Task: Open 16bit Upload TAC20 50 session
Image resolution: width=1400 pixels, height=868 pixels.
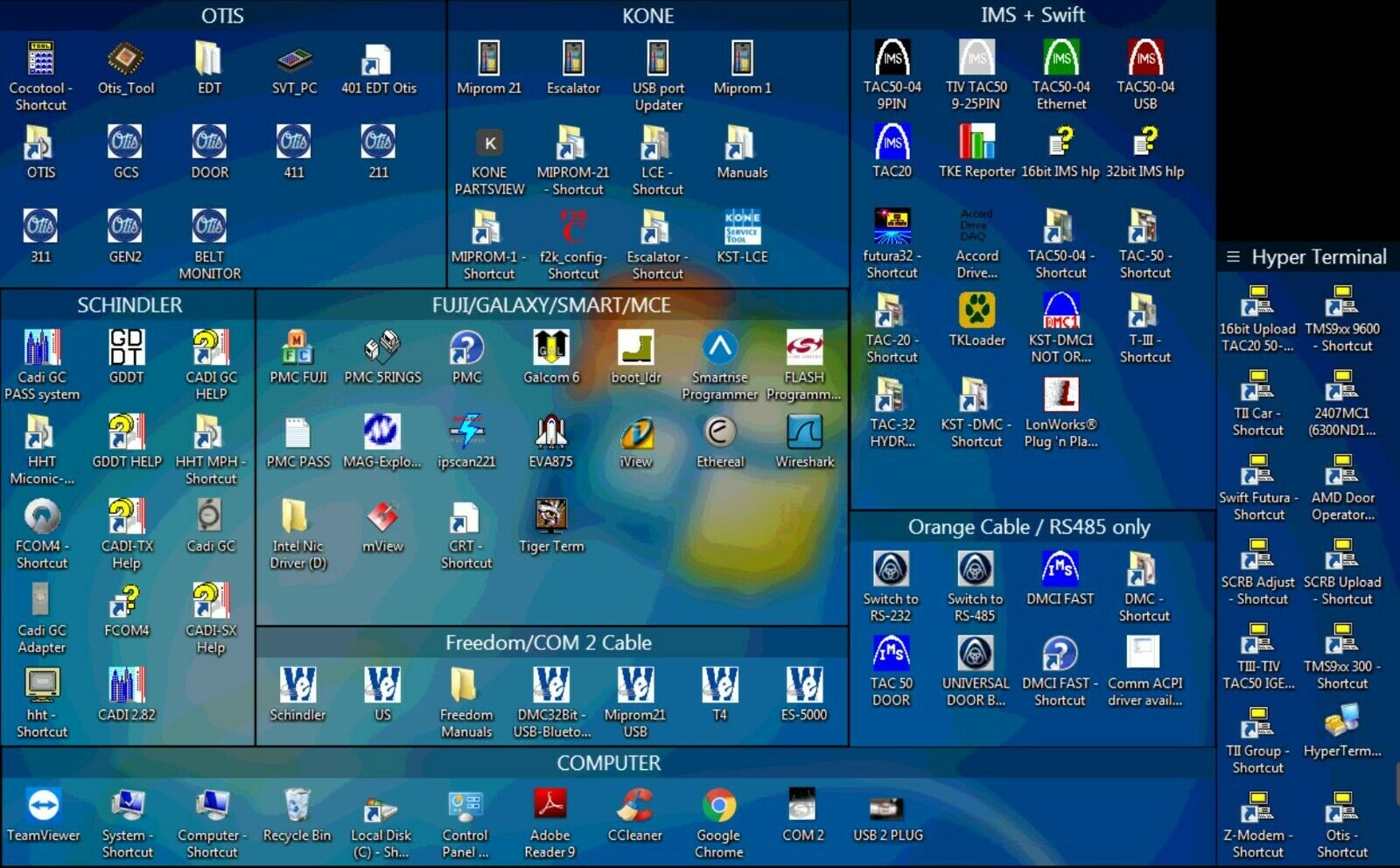Action: [1256, 300]
